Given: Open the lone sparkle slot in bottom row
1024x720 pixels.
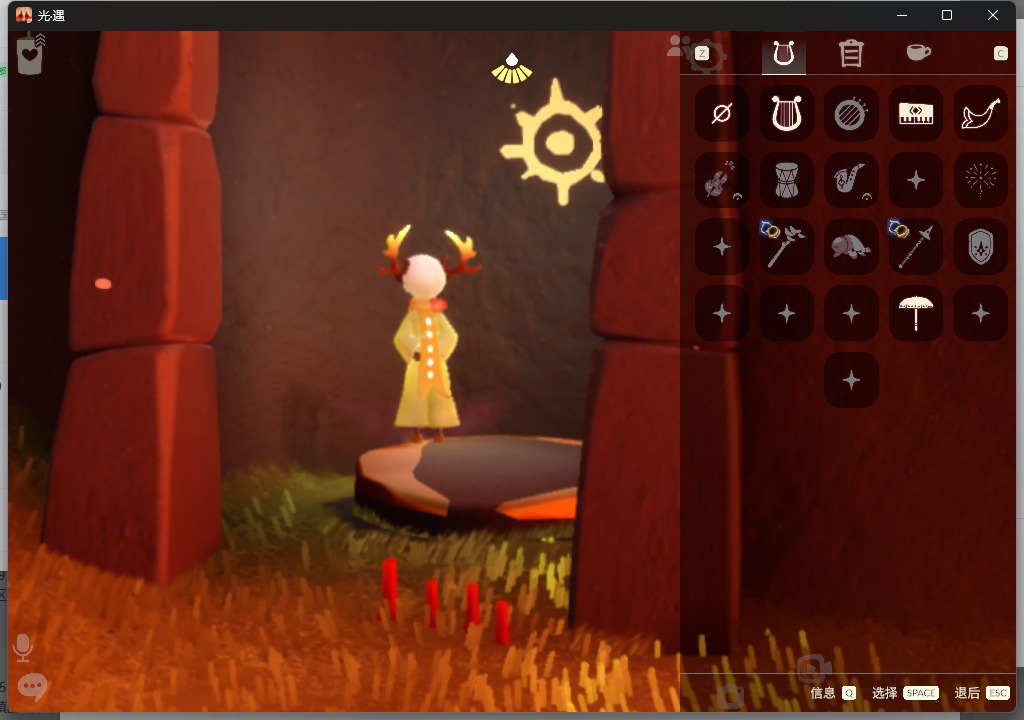Looking at the screenshot, I should pyautogui.click(x=851, y=380).
